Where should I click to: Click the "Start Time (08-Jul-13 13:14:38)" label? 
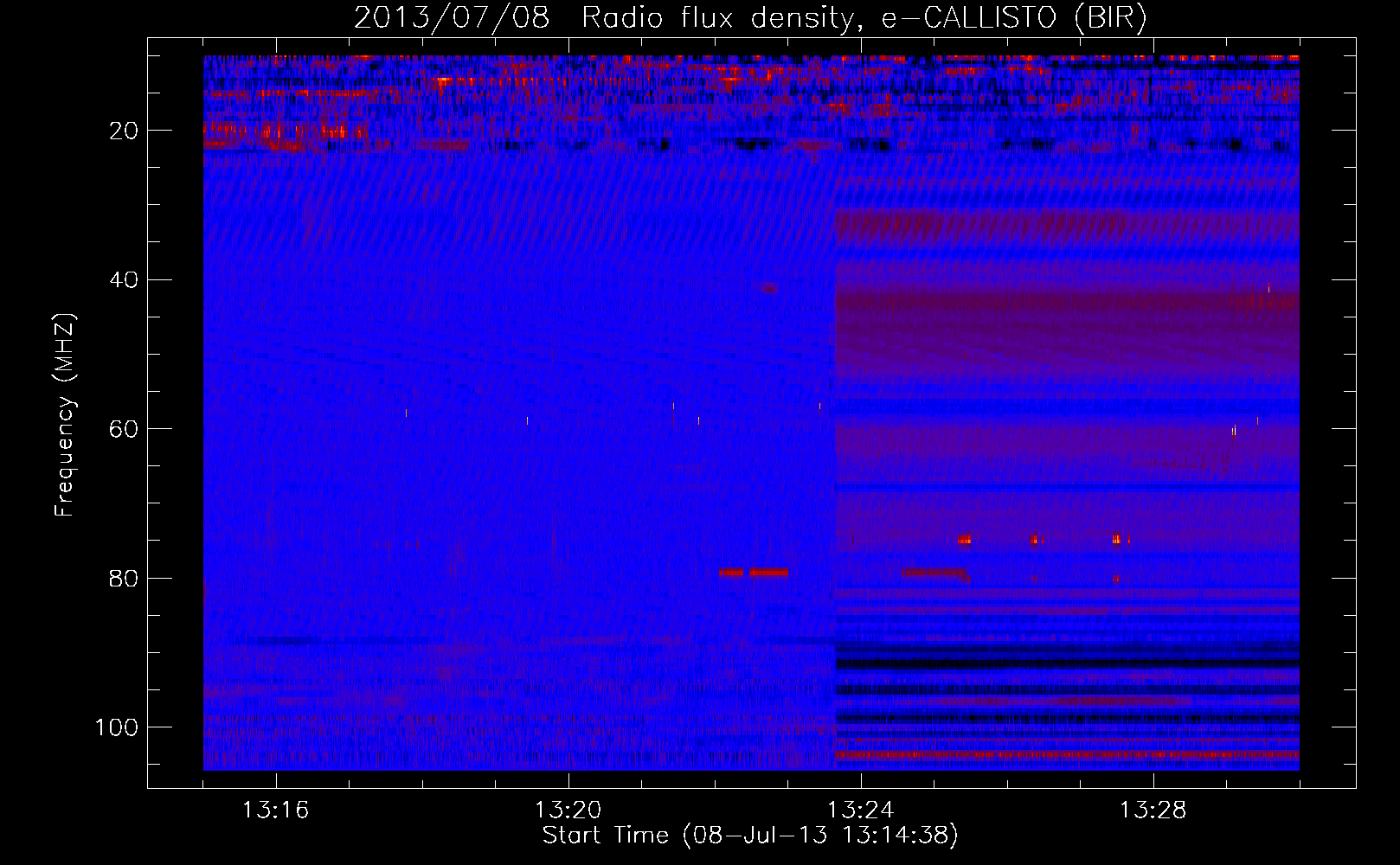(750, 836)
